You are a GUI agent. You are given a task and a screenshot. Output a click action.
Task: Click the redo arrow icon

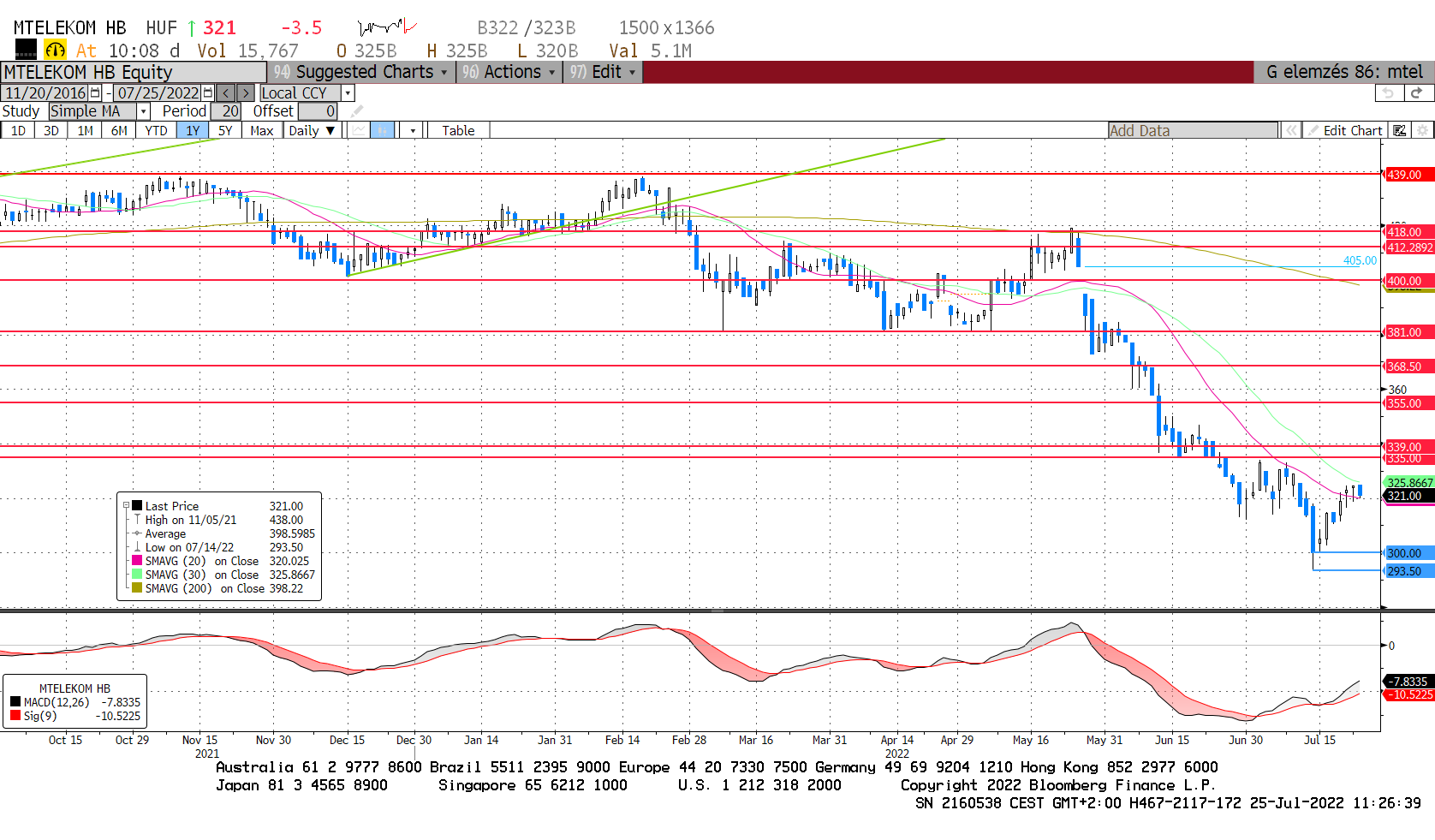(x=1417, y=92)
